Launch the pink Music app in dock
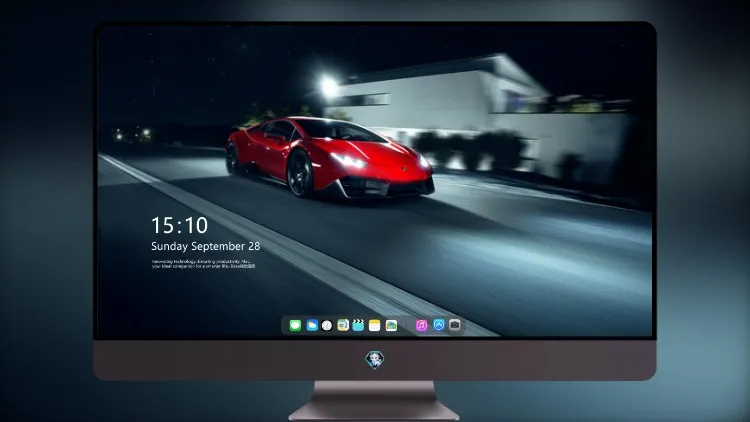The image size is (750, 422). (421, 325)
